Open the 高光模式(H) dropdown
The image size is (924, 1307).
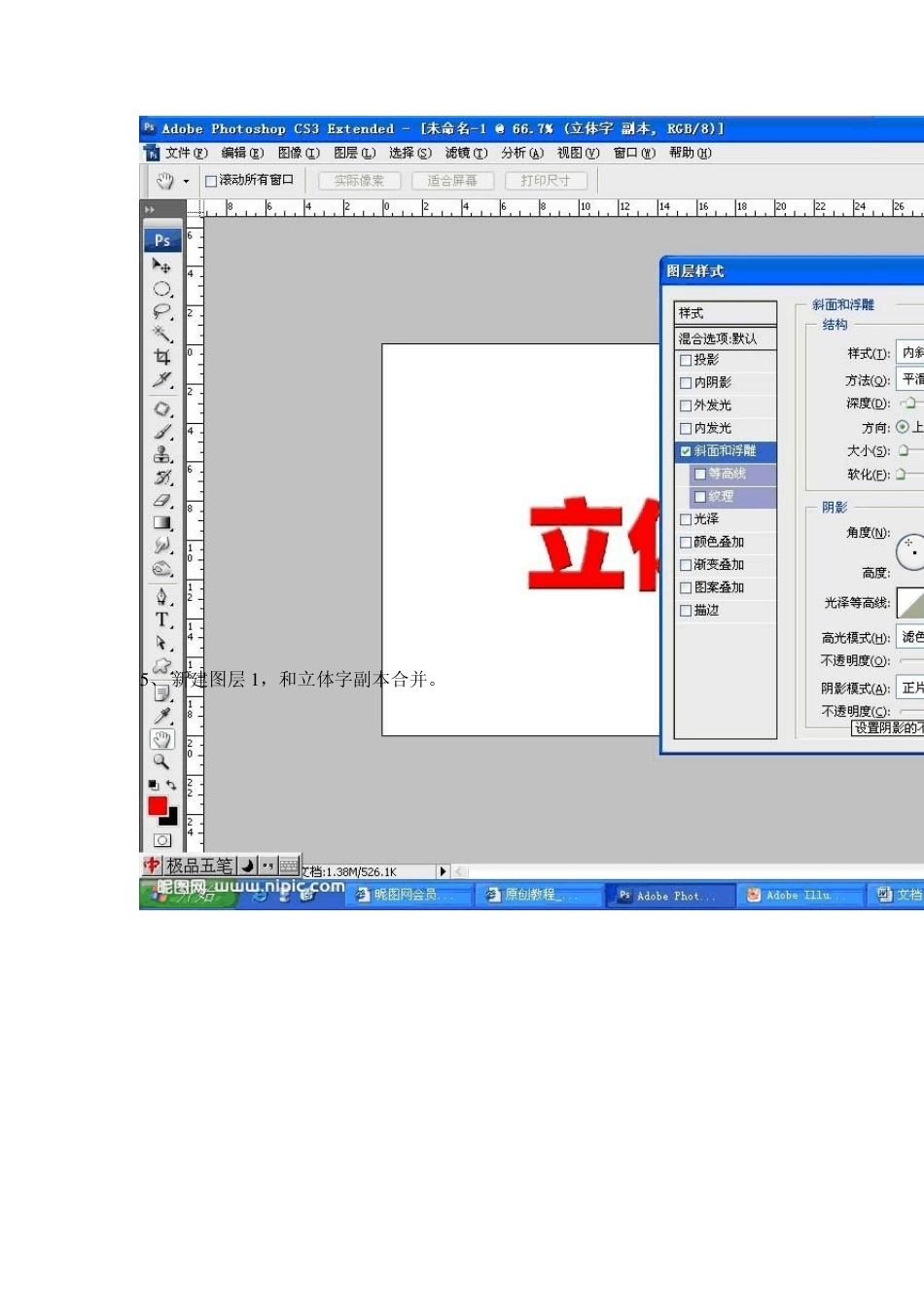click(x=910, y=637)
